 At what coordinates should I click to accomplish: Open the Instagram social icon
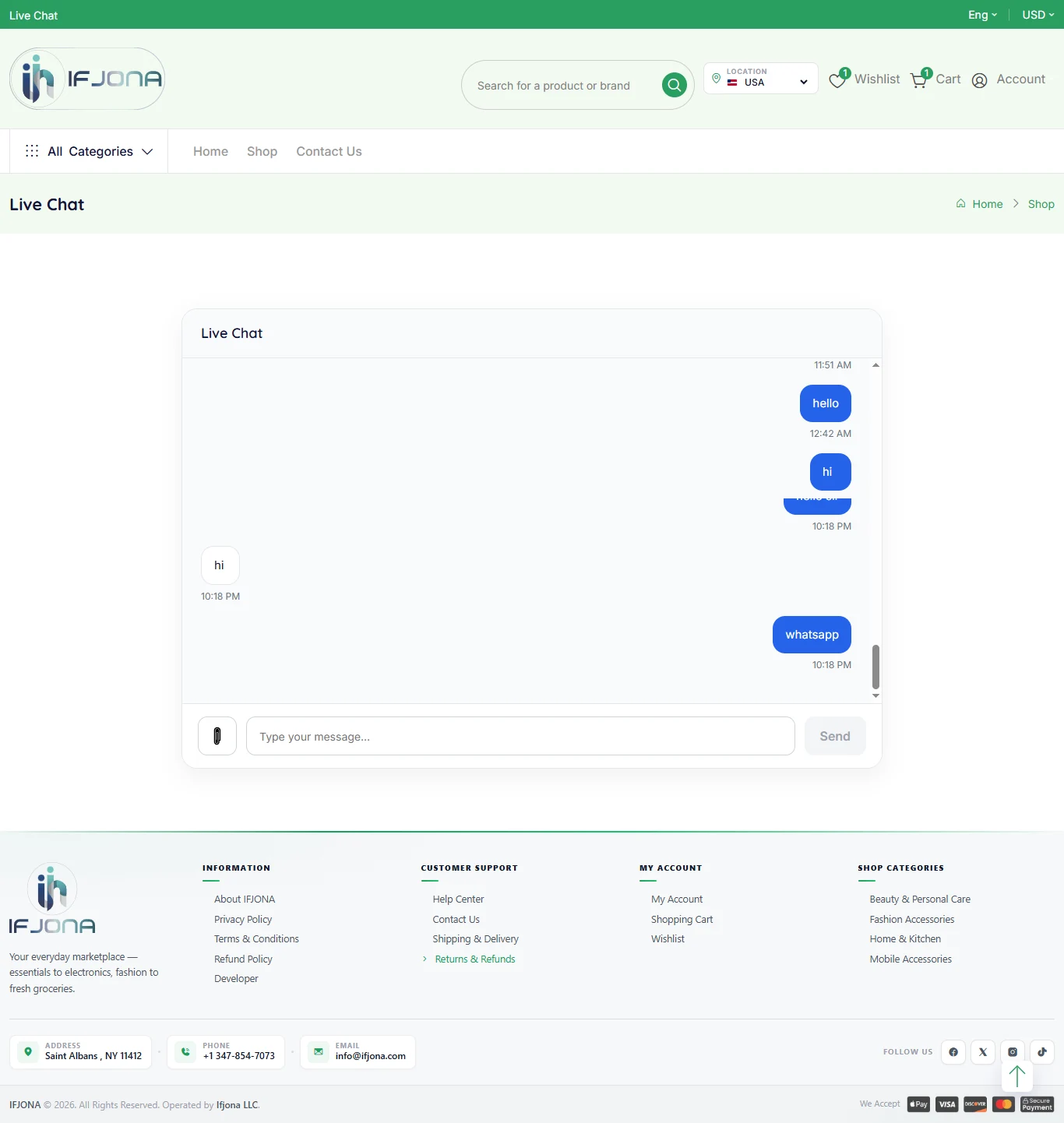[x=1013, y=1052]
